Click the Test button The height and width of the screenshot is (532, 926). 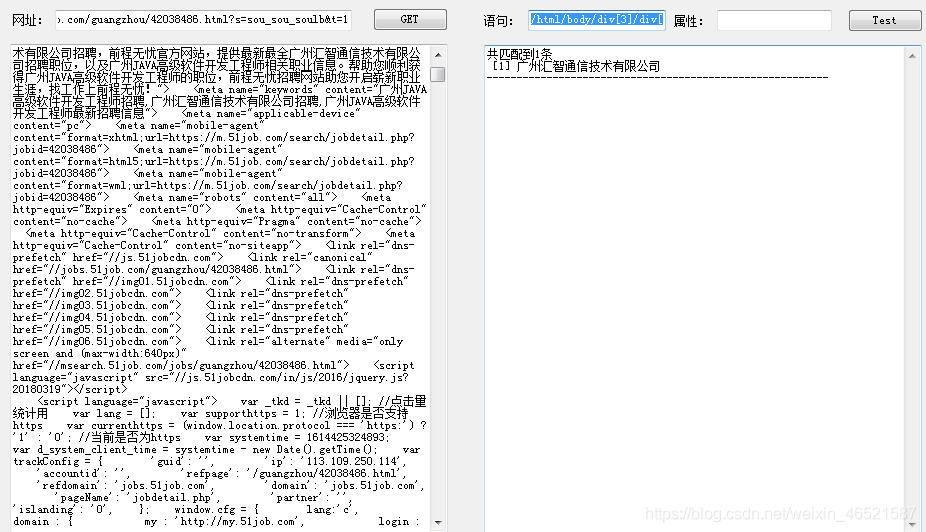[x=884, y=20]
